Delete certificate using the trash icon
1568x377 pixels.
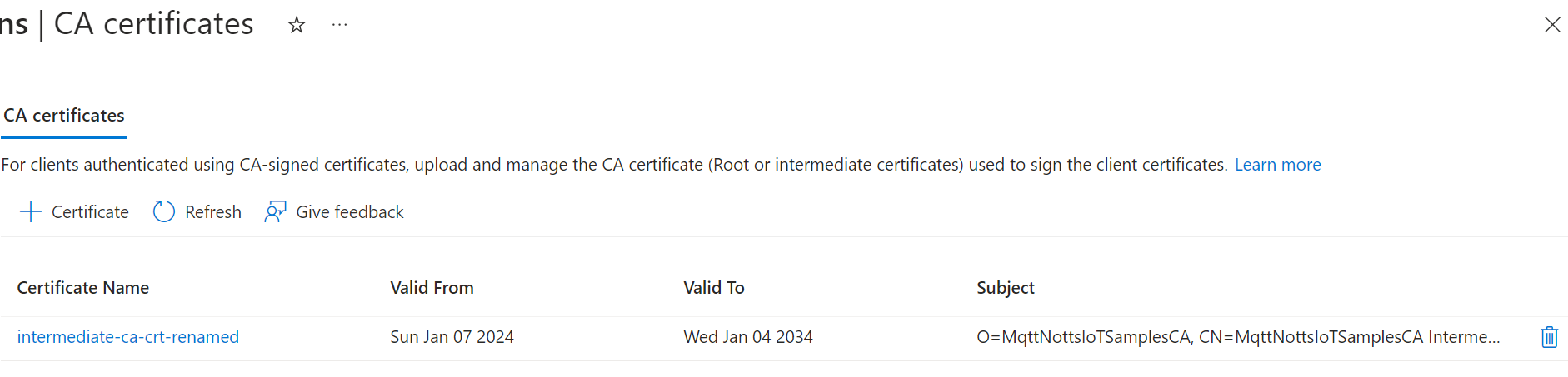(1549, 337)
